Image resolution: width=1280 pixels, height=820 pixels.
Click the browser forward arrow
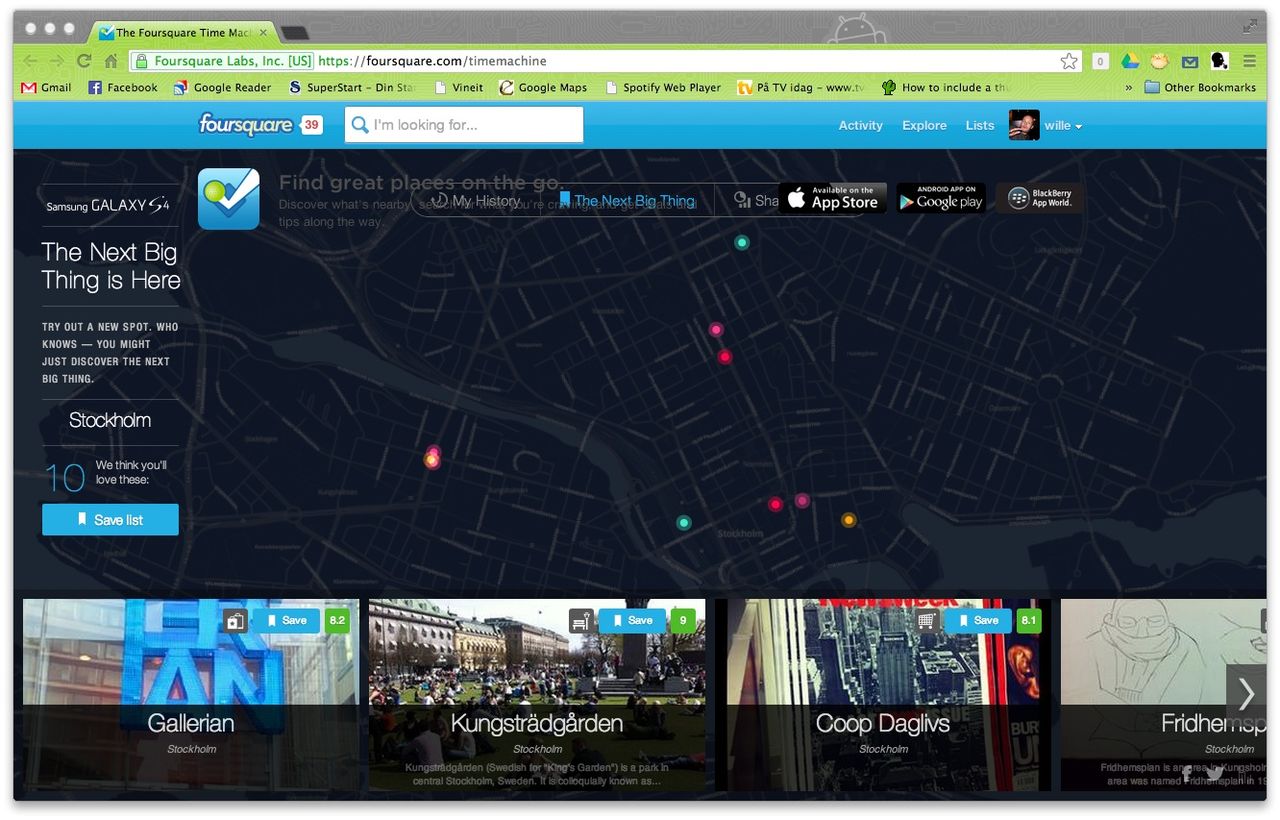pyautogui.click(x=57, y=61)
